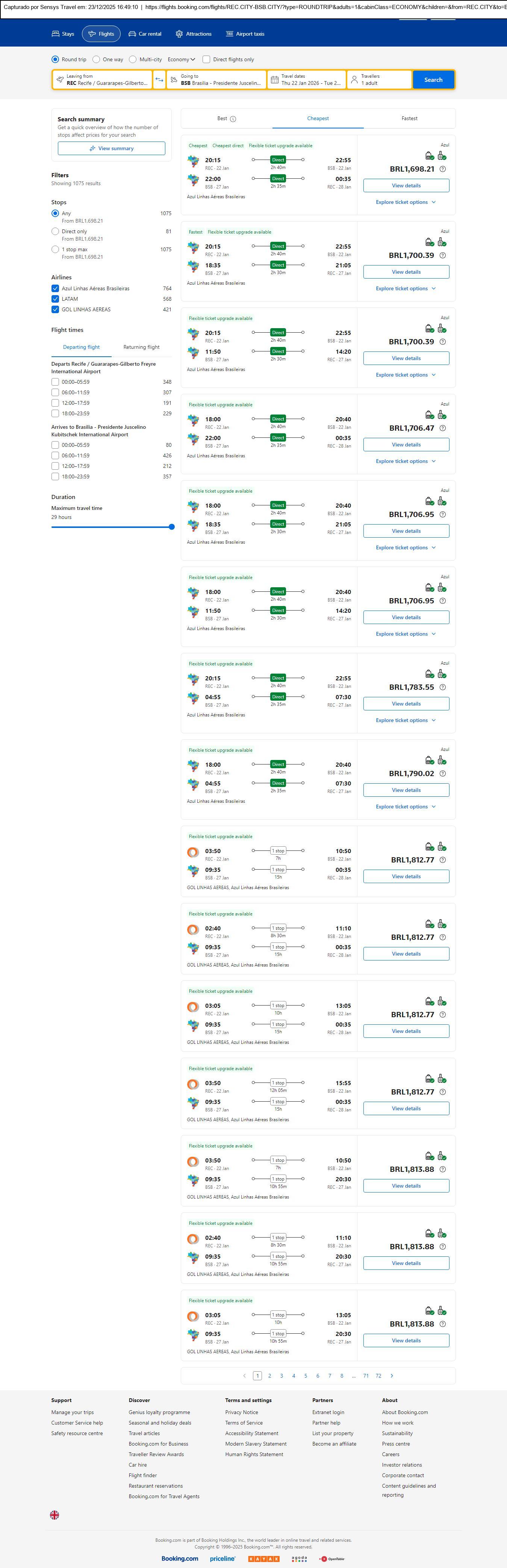Click the help icon next to BRL1,698.21 price
This screenshot has height=1568, width=507.
pos(442,169)
